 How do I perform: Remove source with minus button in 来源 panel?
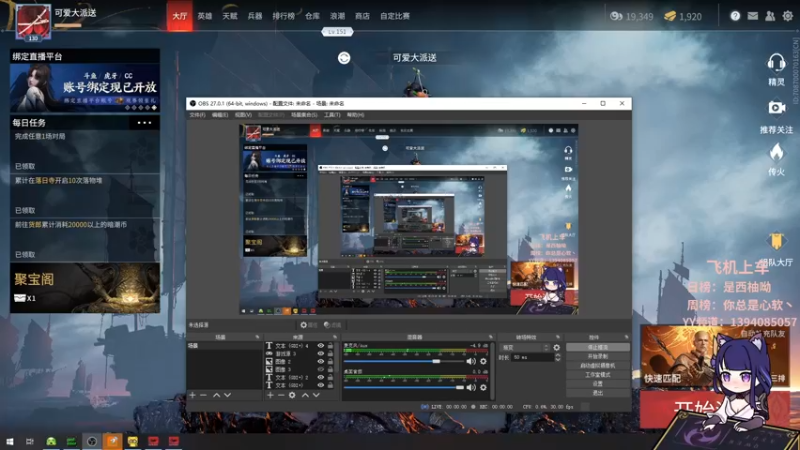[281, 395]
